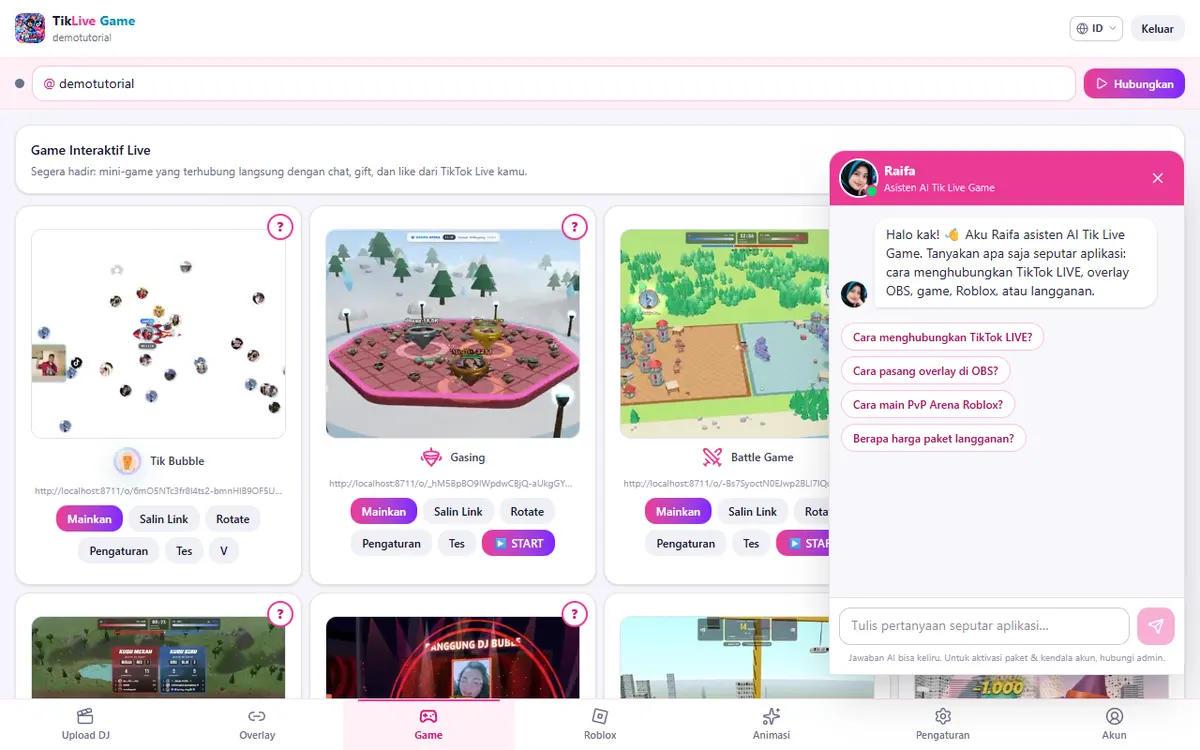
Task: Click the Game Interaktif Live heading
Action: point(91,150)
